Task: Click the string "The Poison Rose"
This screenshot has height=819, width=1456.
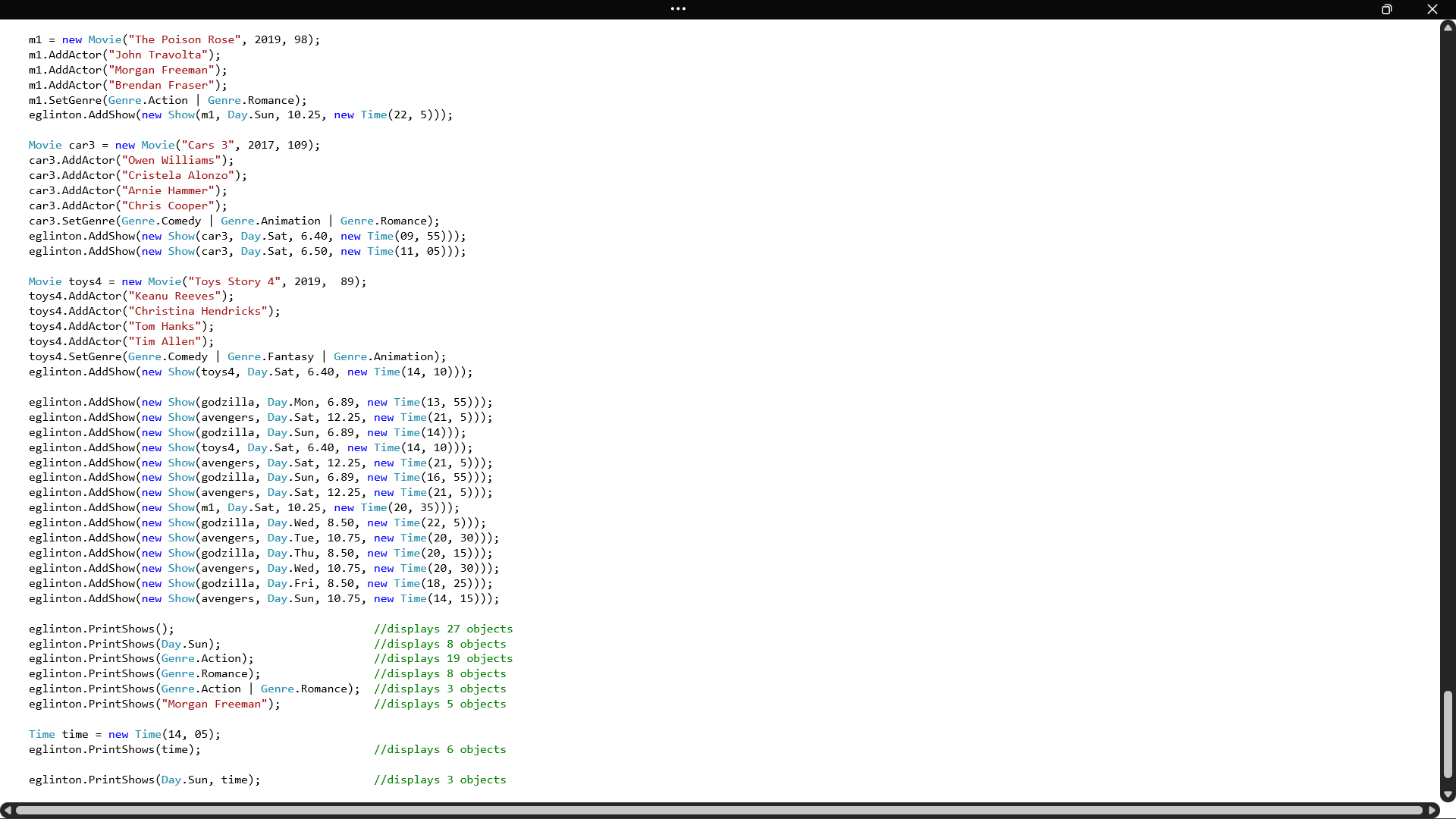Action: [x=182, y=39]
